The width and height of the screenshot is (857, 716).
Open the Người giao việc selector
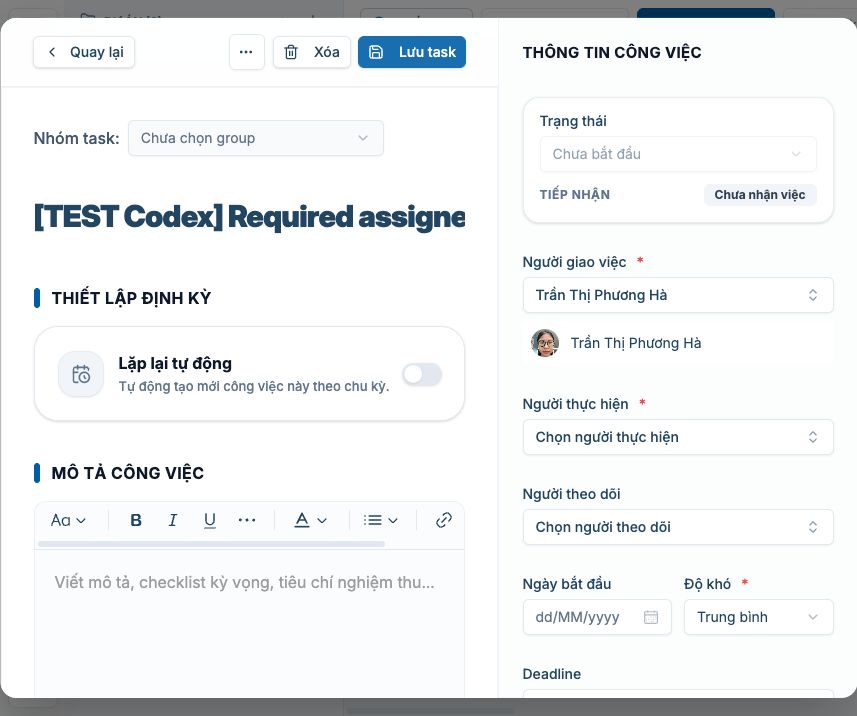678,295
